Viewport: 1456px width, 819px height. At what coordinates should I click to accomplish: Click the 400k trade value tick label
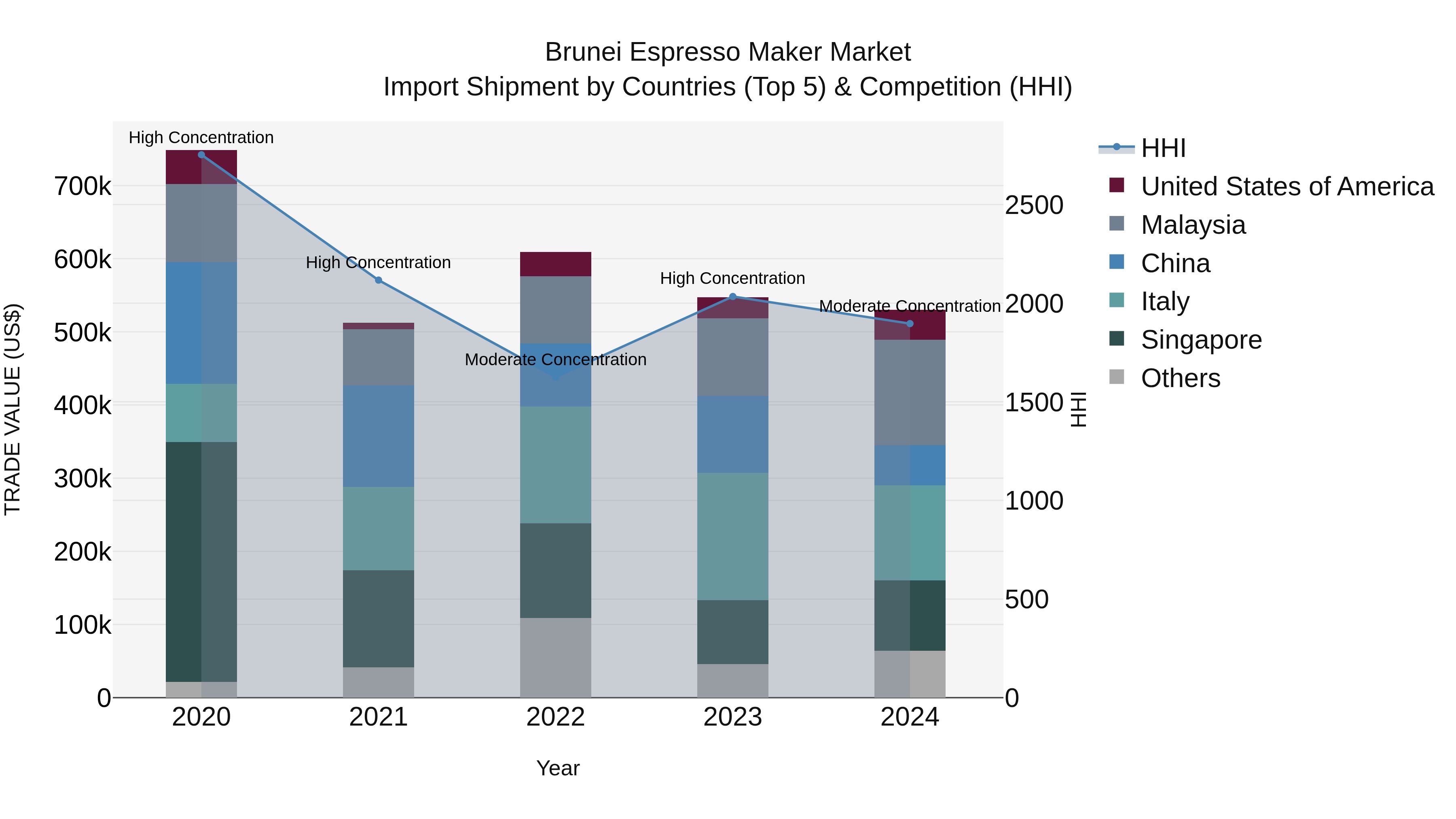[83, 405]
